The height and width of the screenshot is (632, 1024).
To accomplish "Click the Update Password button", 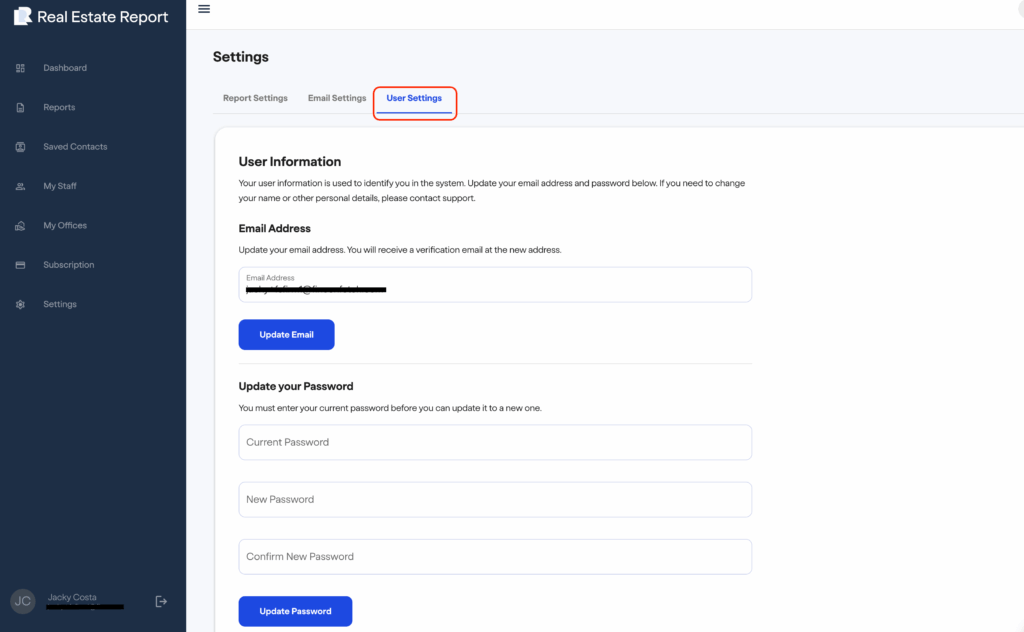I will point(295,611).
